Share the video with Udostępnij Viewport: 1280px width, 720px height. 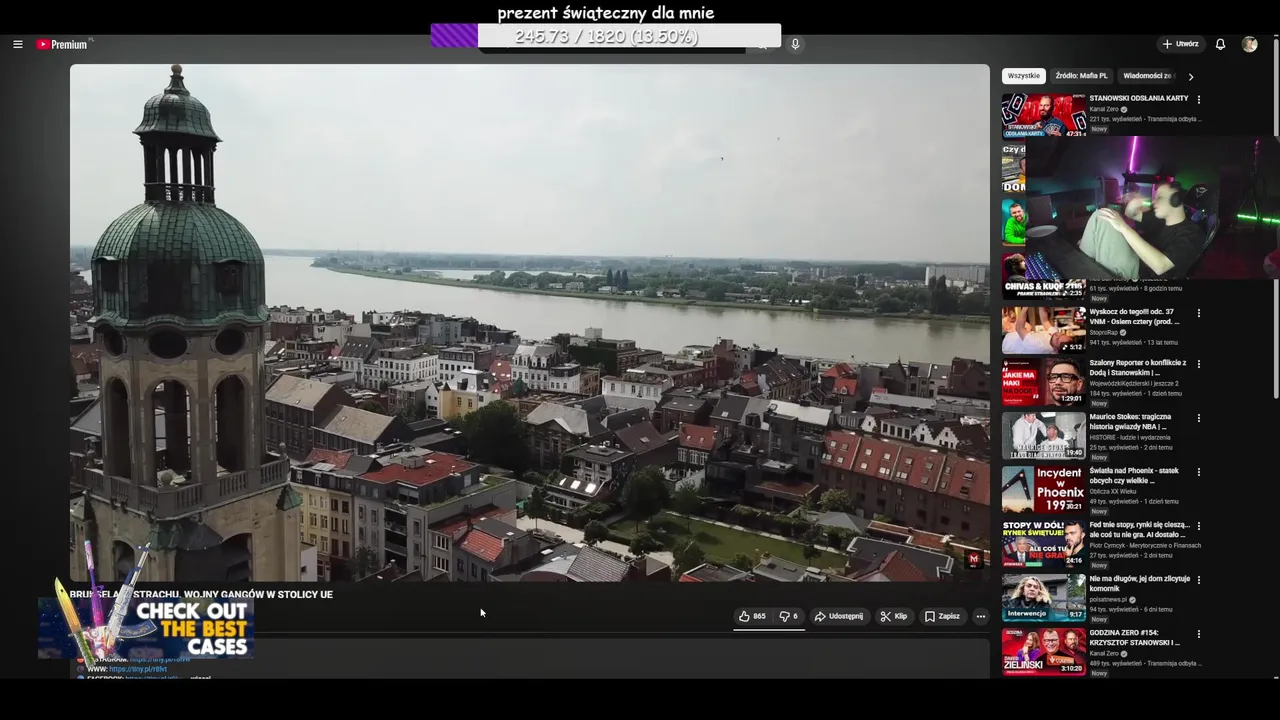click(x=839, y=616)
